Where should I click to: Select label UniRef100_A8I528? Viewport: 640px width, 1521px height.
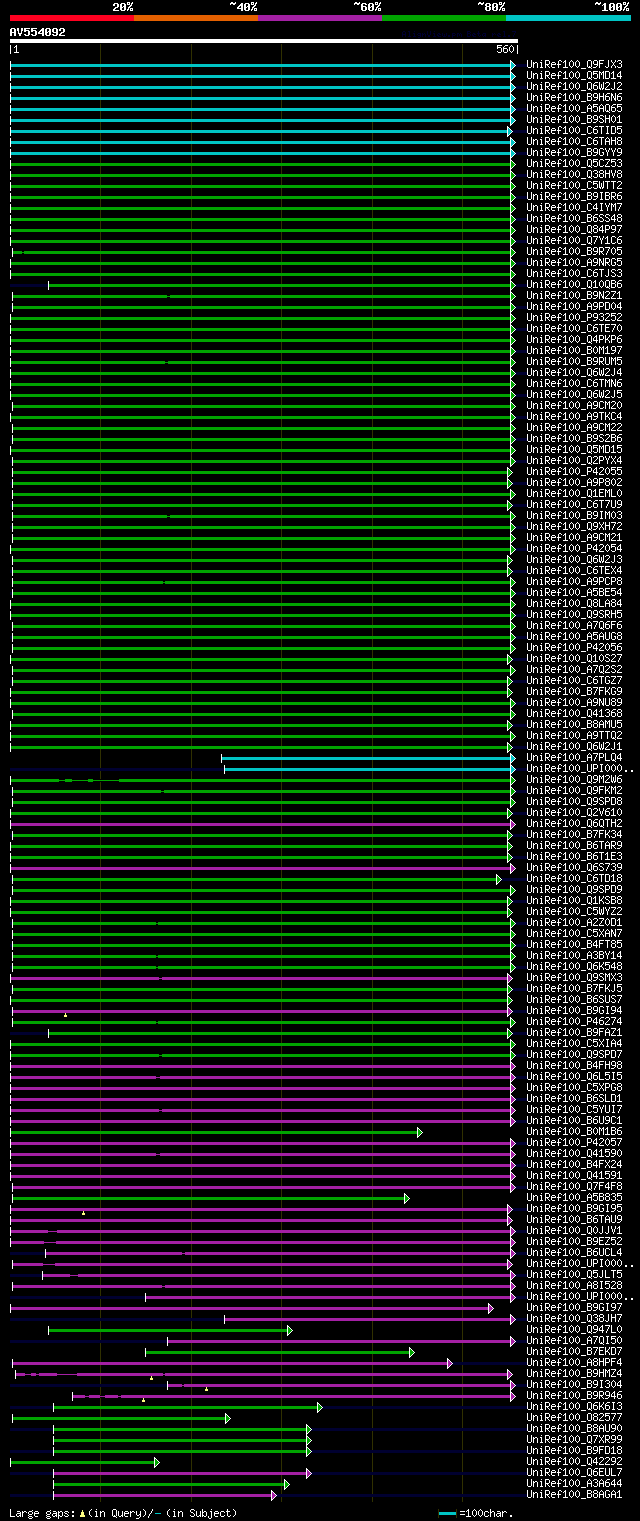coord(574,1285)
